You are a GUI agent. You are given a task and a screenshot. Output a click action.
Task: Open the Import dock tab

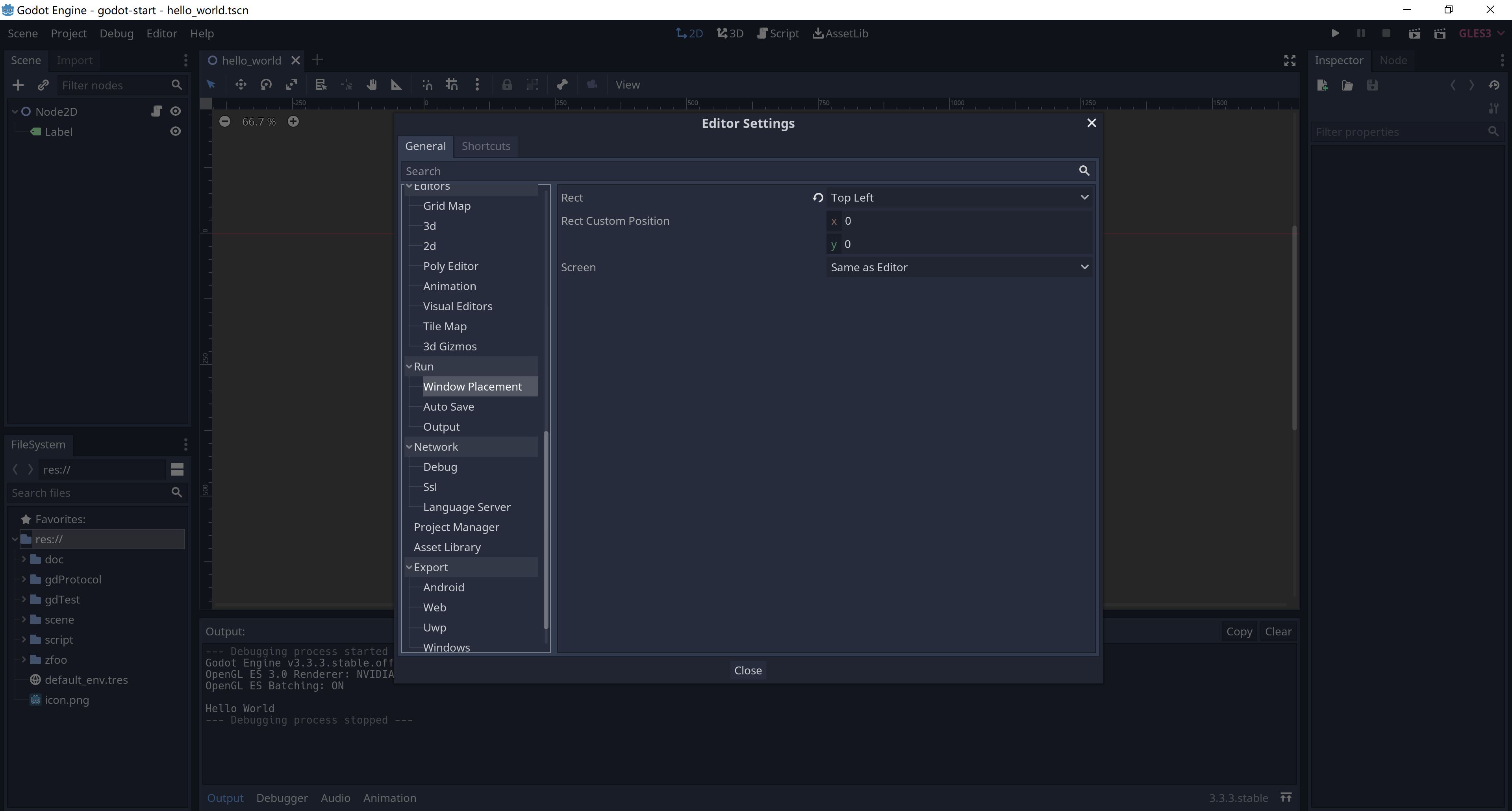tap(74, 60)
